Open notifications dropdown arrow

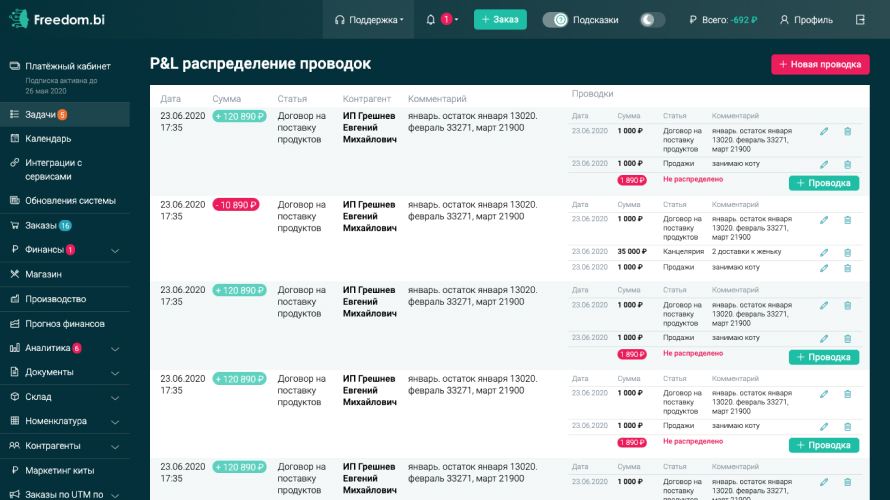456,20
